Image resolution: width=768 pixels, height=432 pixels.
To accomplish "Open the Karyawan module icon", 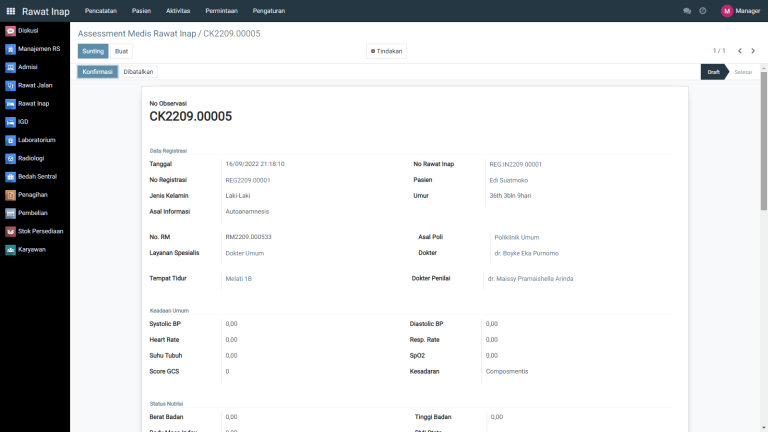I will tap(10, 250).
